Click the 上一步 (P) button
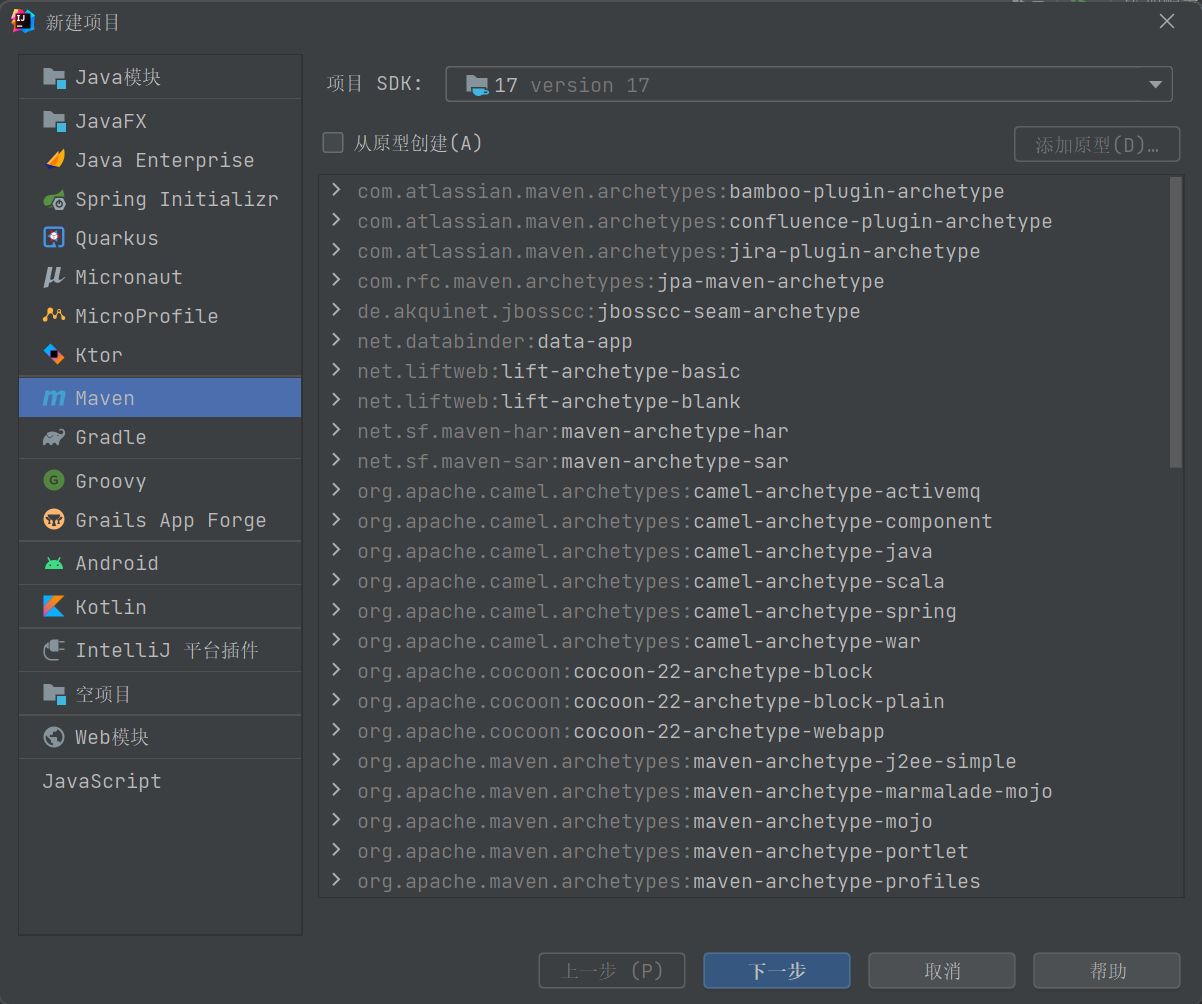Image resolution: width=1202 pixels, height=1004 pixels. click(612, 971)
